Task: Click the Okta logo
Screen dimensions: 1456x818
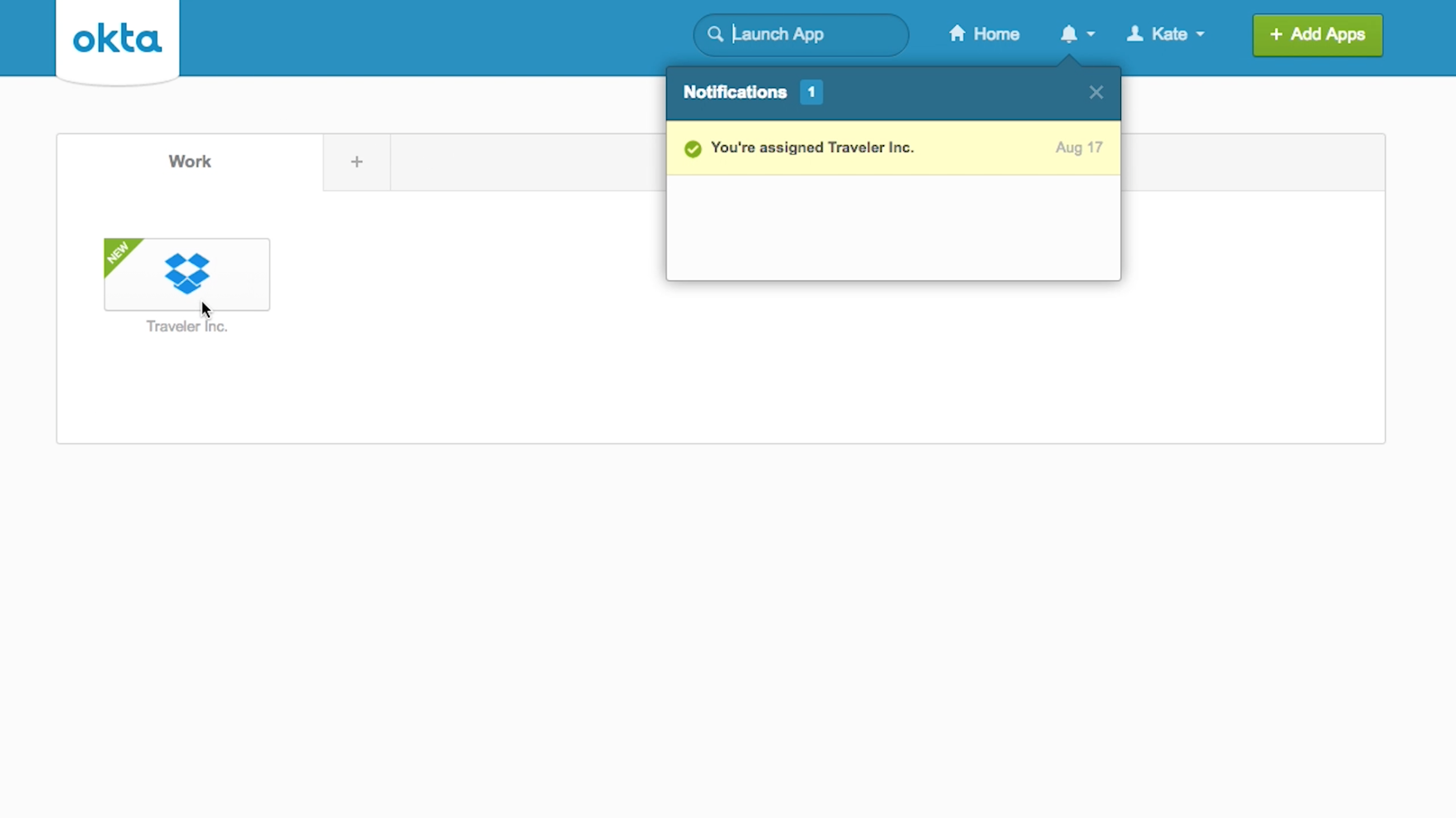Action: [117, 39]
